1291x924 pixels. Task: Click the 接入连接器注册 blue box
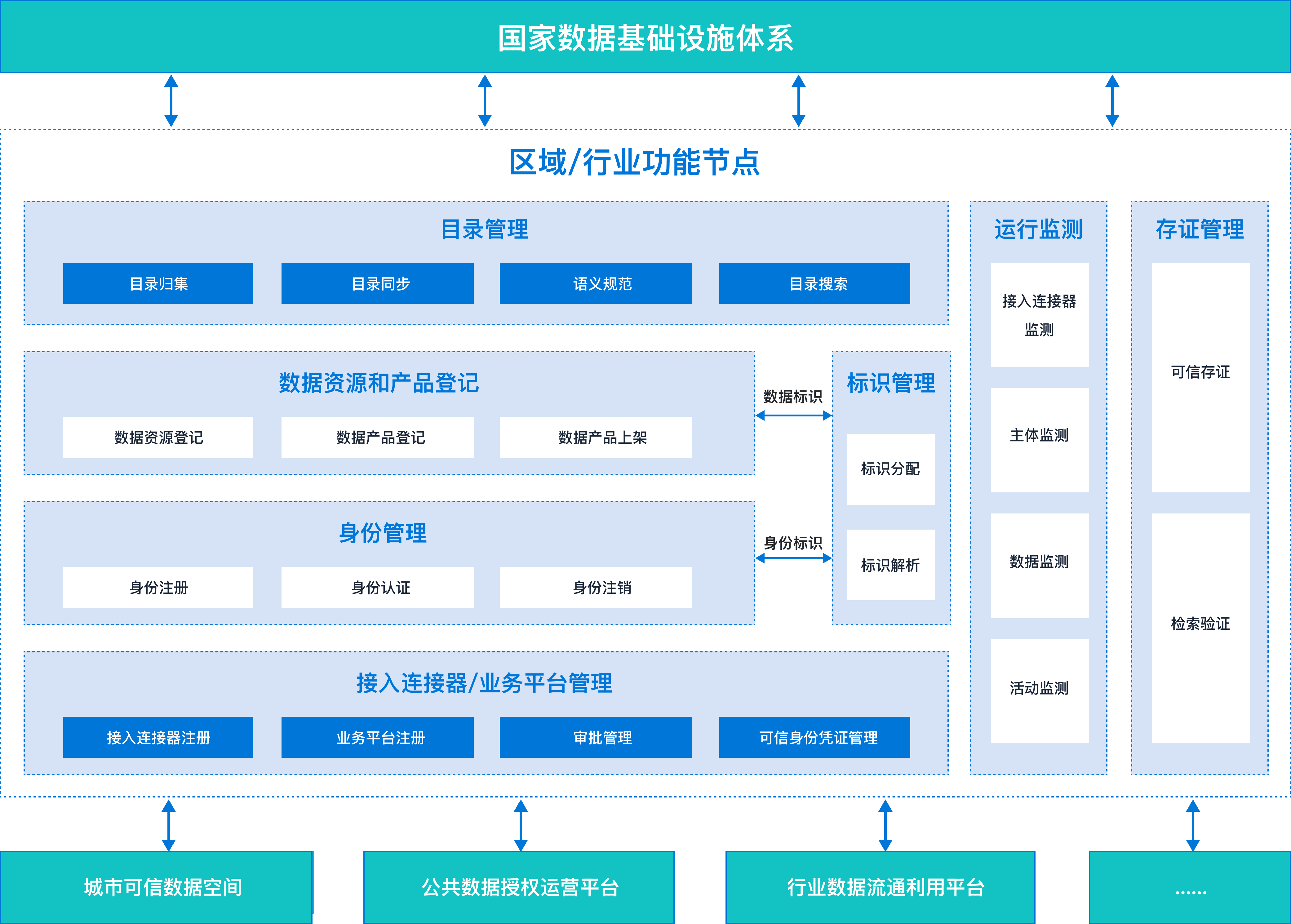157,737
